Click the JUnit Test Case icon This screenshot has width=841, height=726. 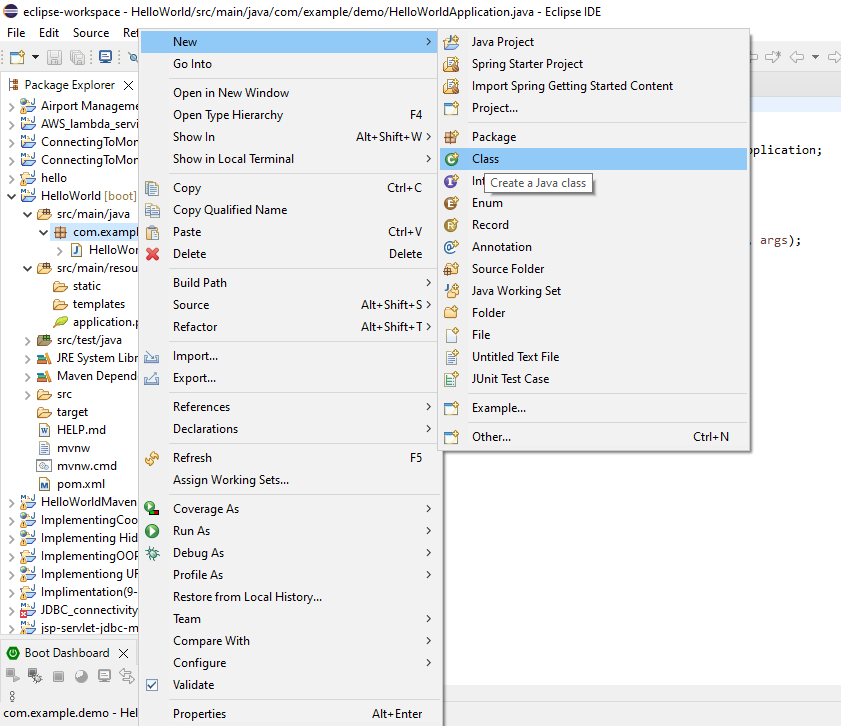pos(452,379)
